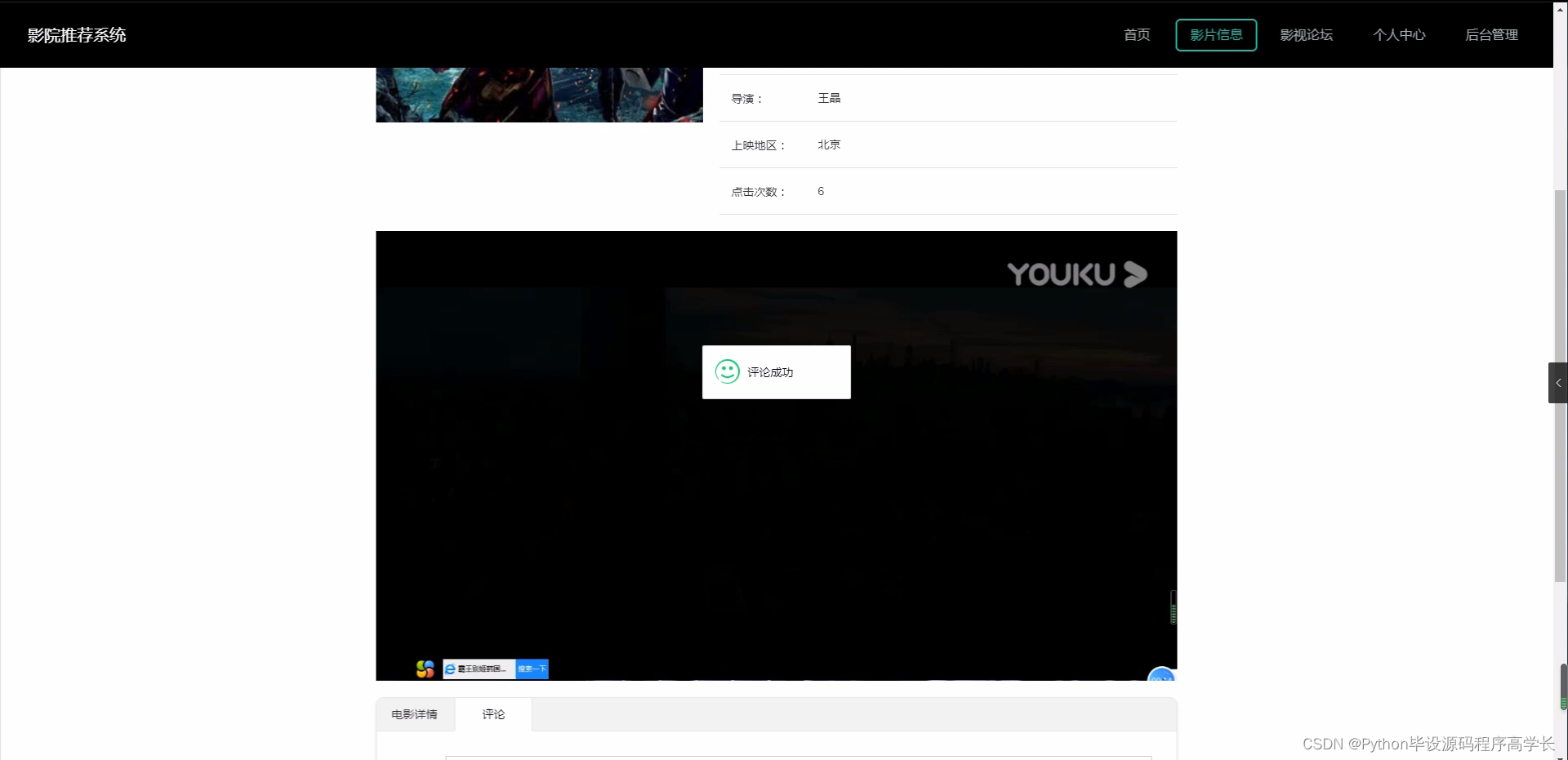Click the comment input field below the tabs
Viewport: 1568px width, 760px height.
point(798,758)
